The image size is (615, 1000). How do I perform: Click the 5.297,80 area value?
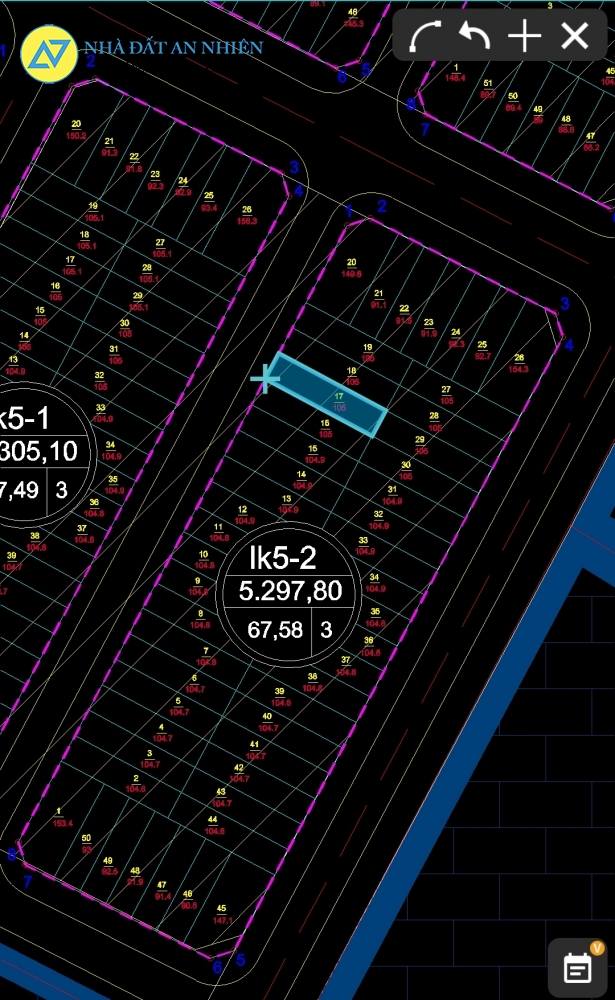coord(290,591)
